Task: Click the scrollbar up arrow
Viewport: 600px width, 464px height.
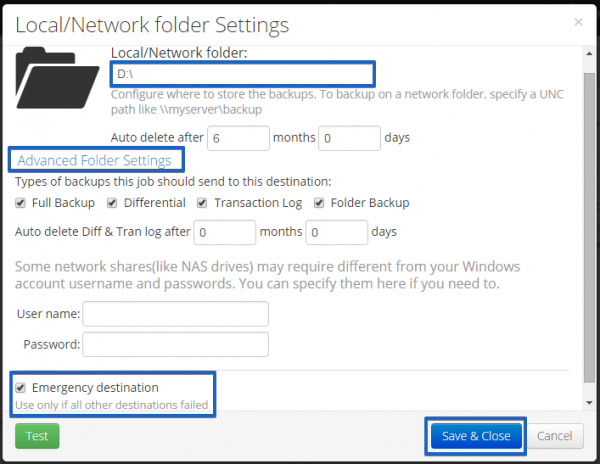Action: click(589, 54)
